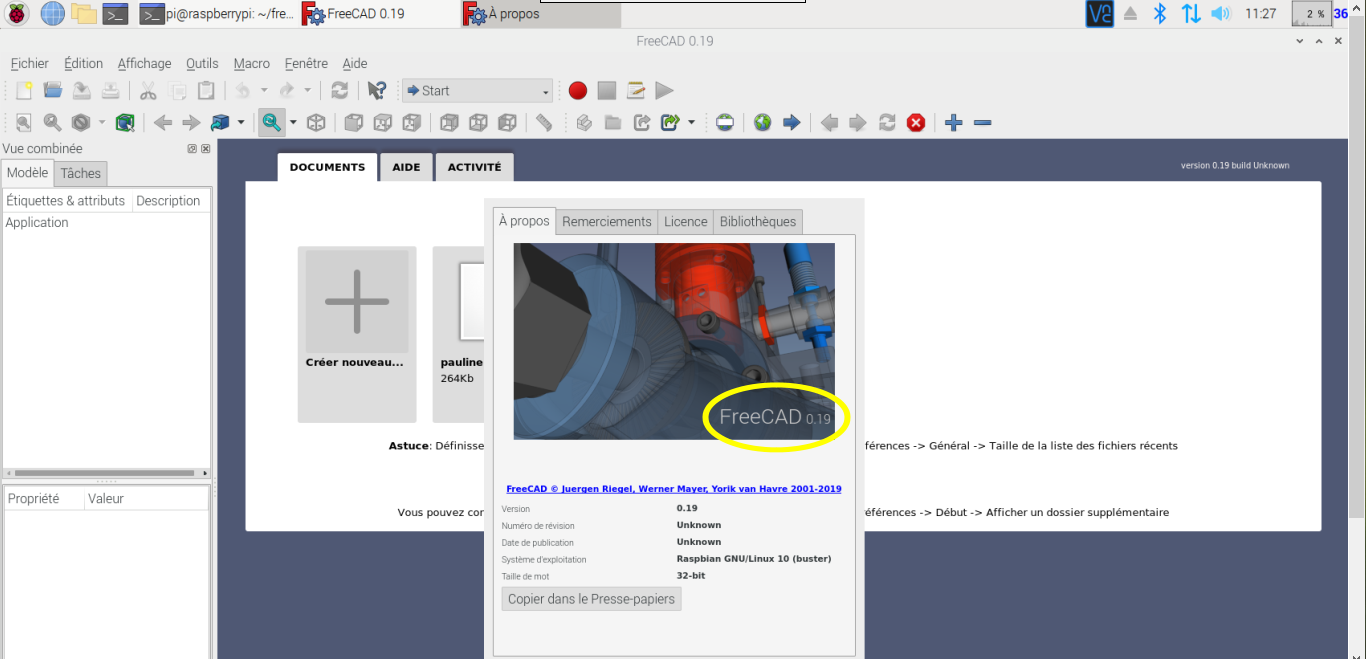This screenshot has height=659, width=1366.
Task: Click the Valeur column header
Action: point(146,498)
